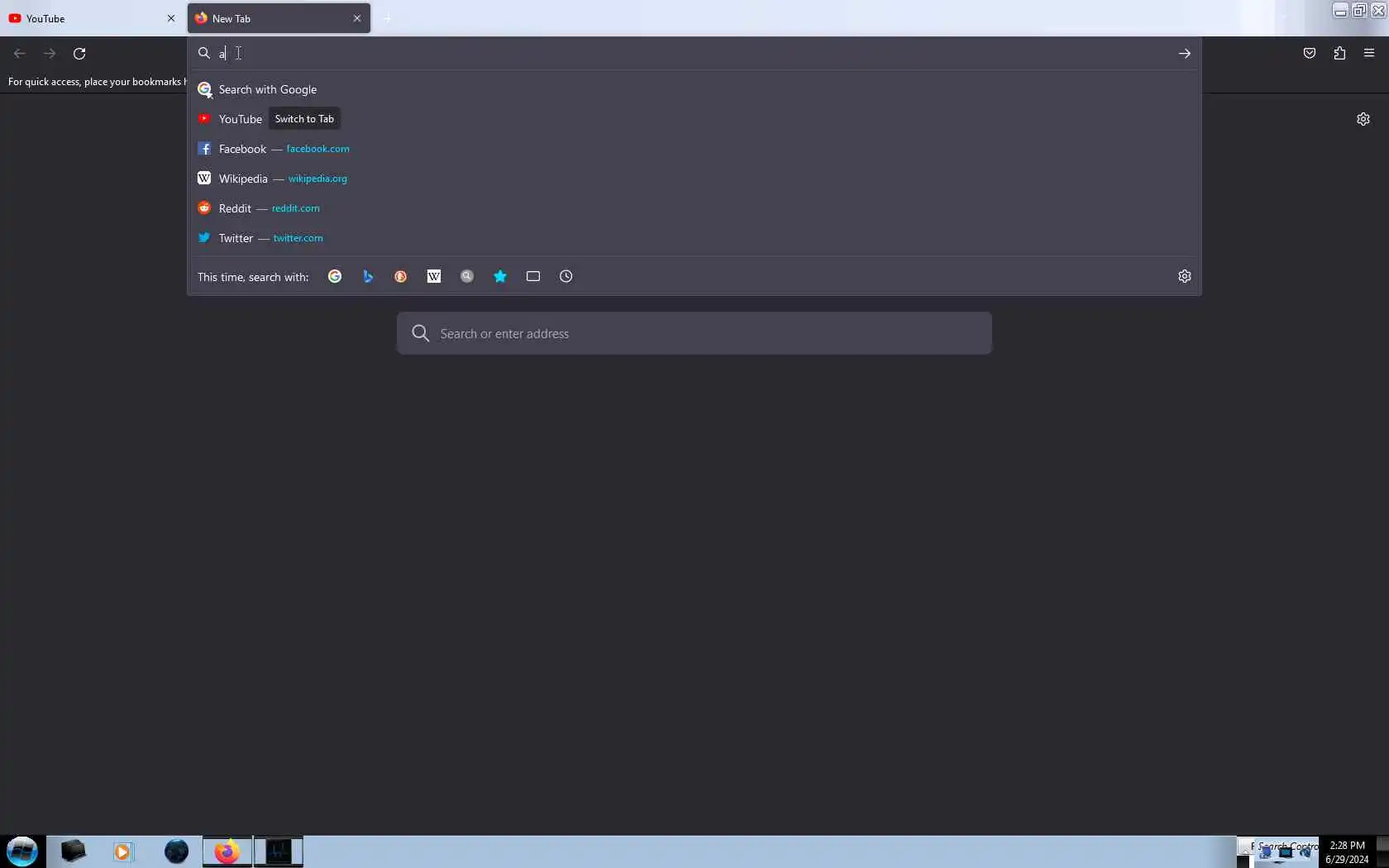Image resolution: width=1389 pixels, height=868 pixels.
Task: Personalize new tab with gear icon
Action: click(x=1363, y=119)
